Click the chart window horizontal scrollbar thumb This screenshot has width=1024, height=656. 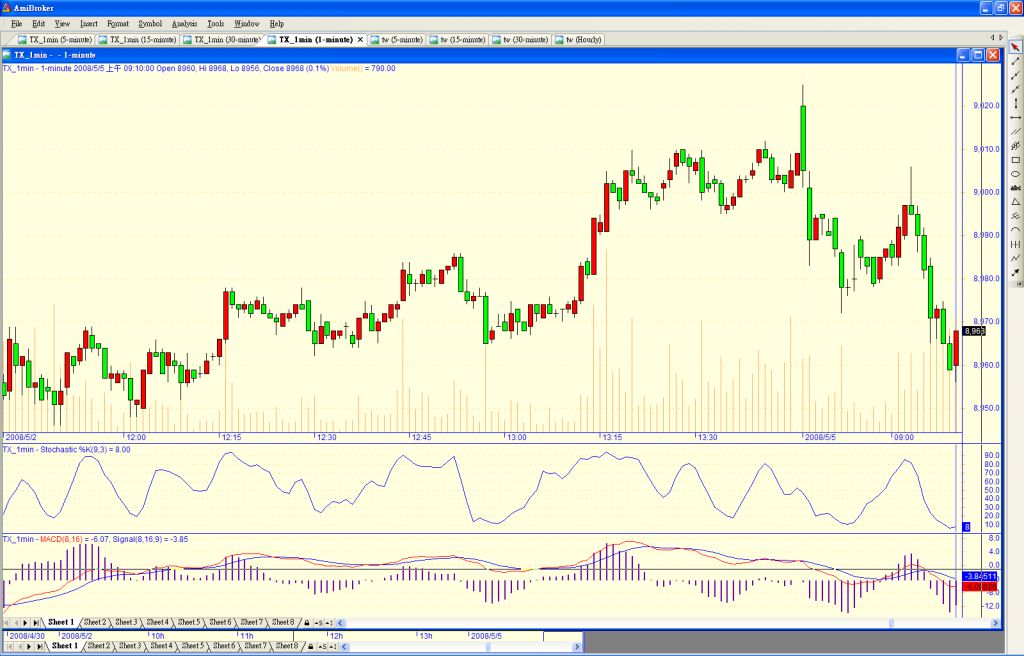(891, 623)
